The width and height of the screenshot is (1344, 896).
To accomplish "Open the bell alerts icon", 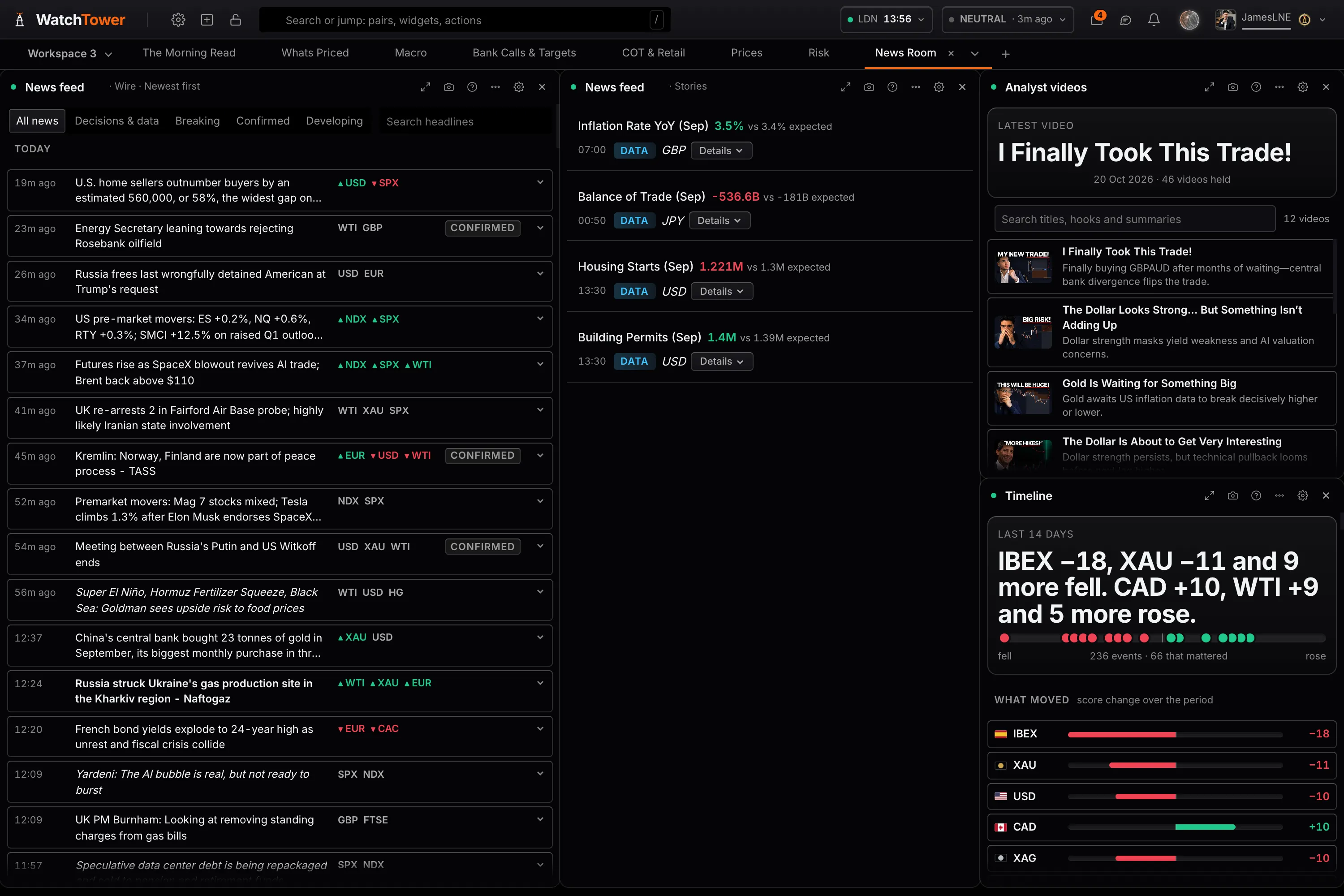I will click(x=1154, y=20).
